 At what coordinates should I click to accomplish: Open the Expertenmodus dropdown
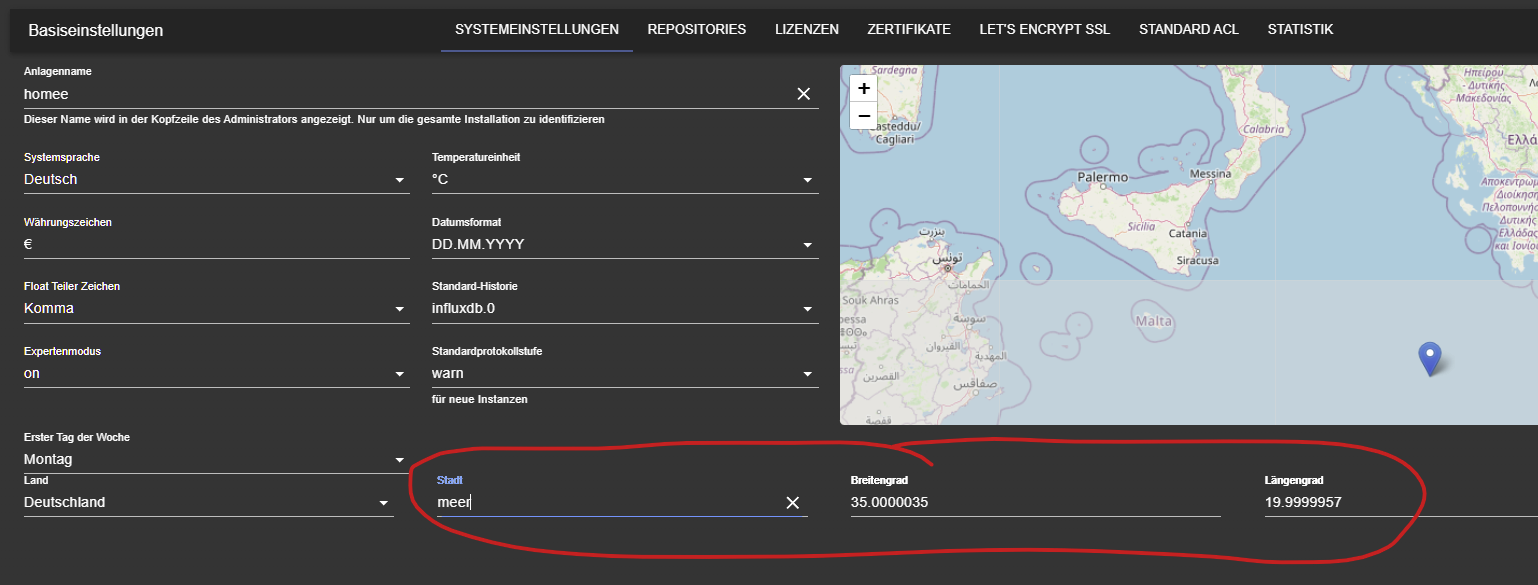216,374
